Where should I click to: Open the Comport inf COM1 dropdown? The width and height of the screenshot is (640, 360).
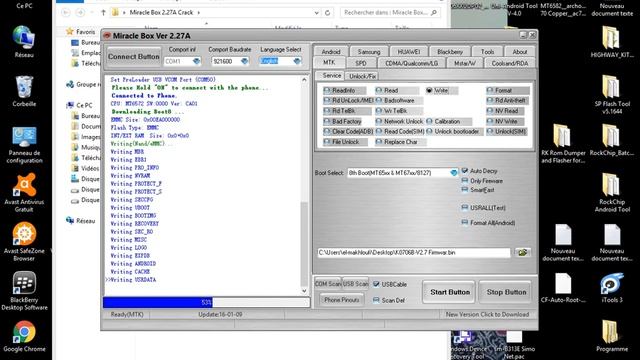(196, 61)
